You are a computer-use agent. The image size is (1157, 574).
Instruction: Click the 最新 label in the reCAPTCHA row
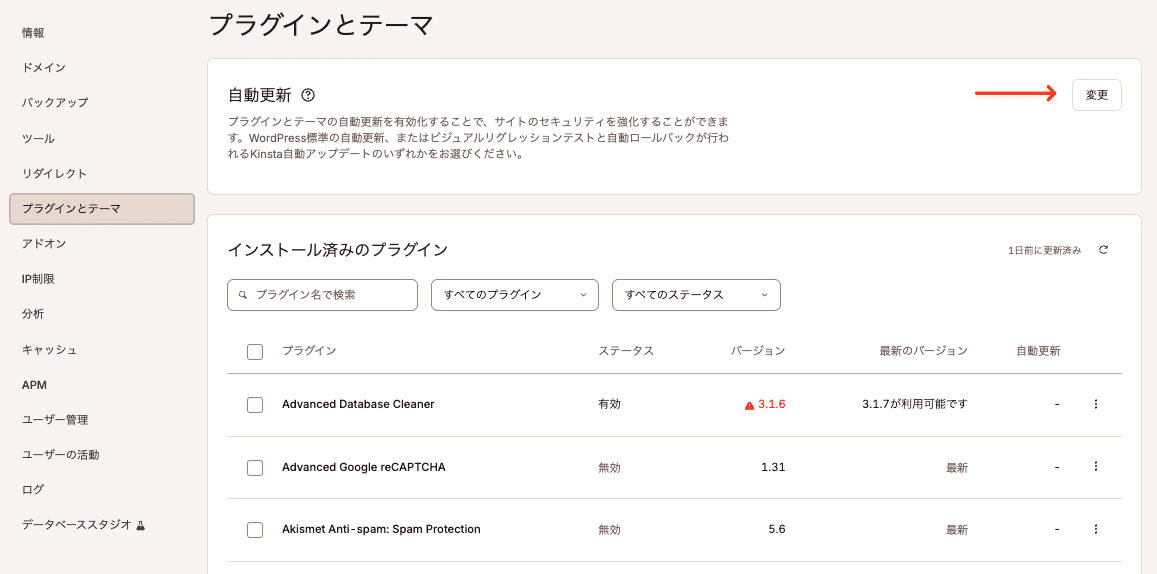coord(957,467)
